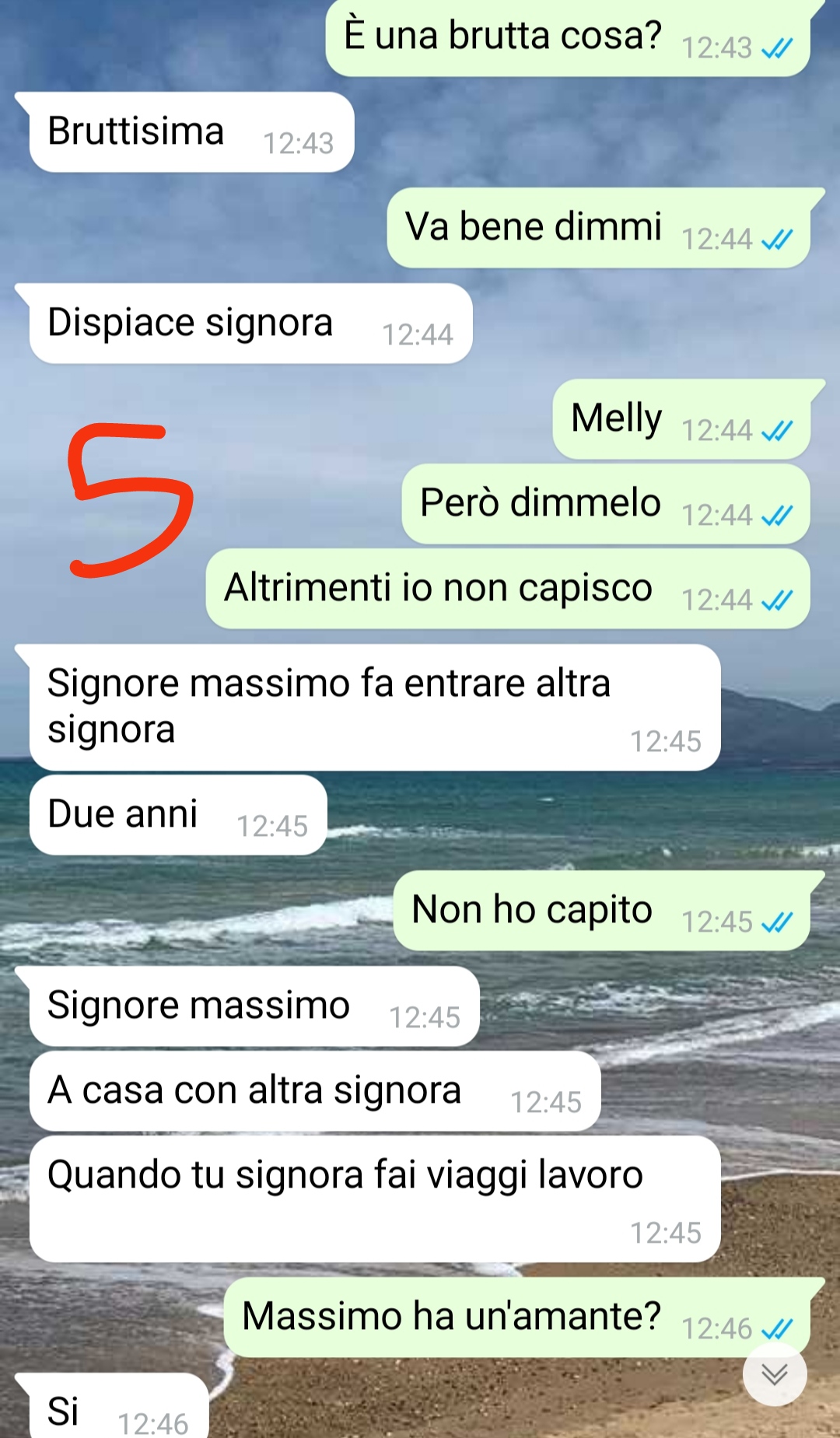Select the 'Due anni' message bubble
840x1438 pixels.
(178, 815)
